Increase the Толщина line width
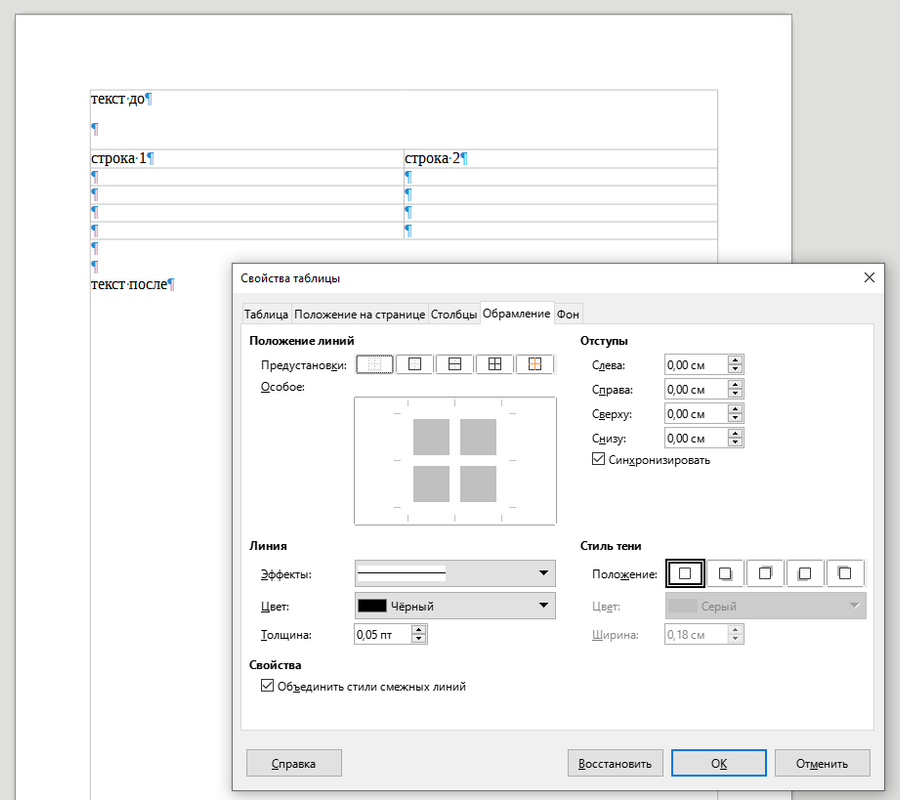Screen dimensions: 900x800 pos(418,630)
